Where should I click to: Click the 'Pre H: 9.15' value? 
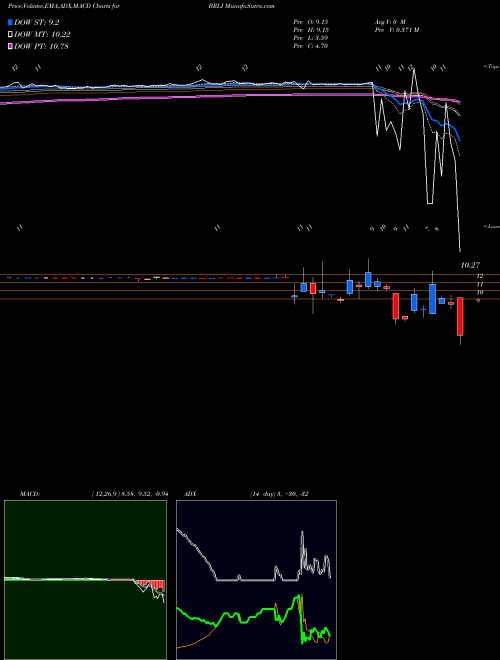311,29
